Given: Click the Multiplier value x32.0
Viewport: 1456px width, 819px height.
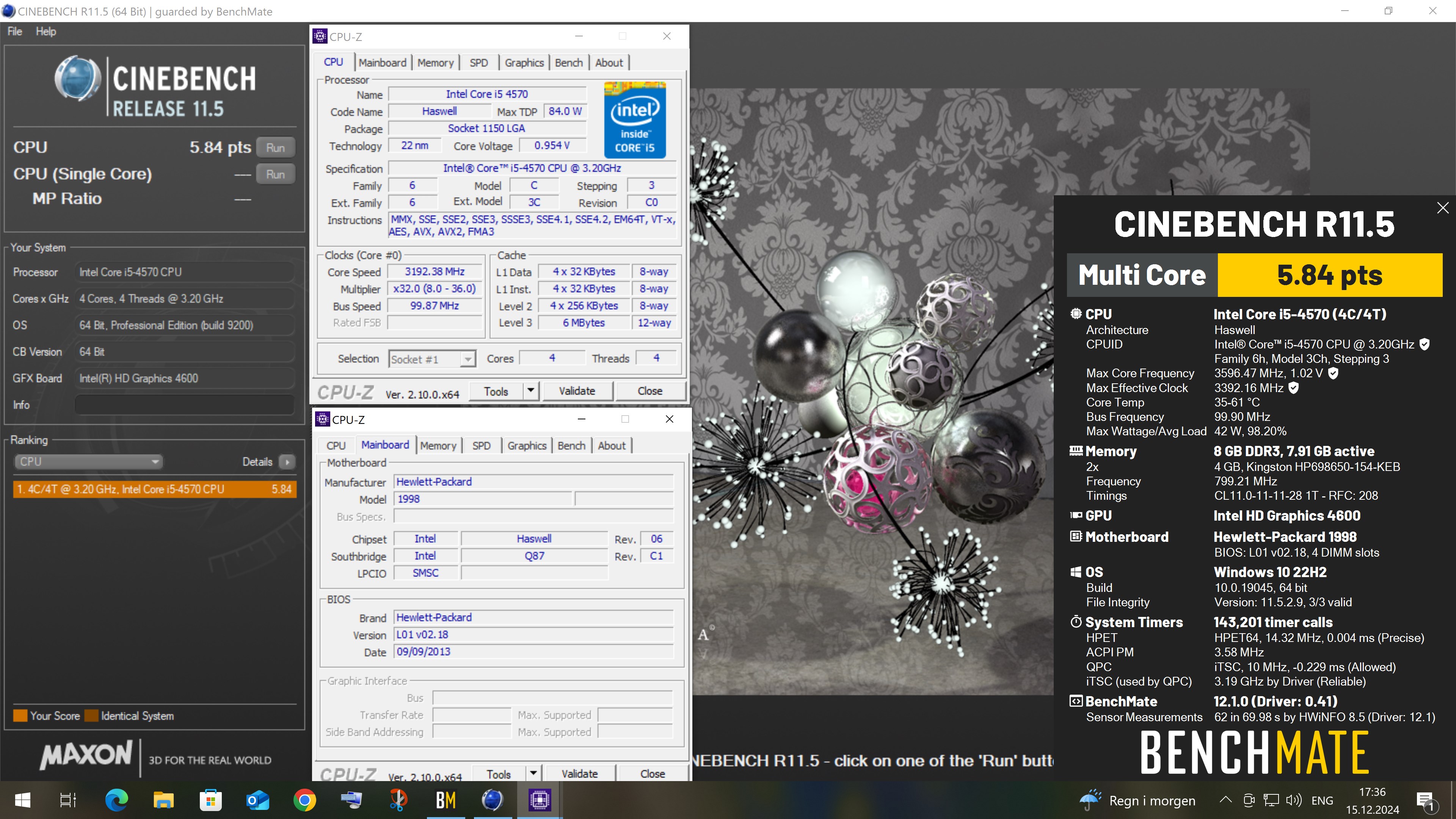Looking at the screenshot, I should (x=434, y=289).
